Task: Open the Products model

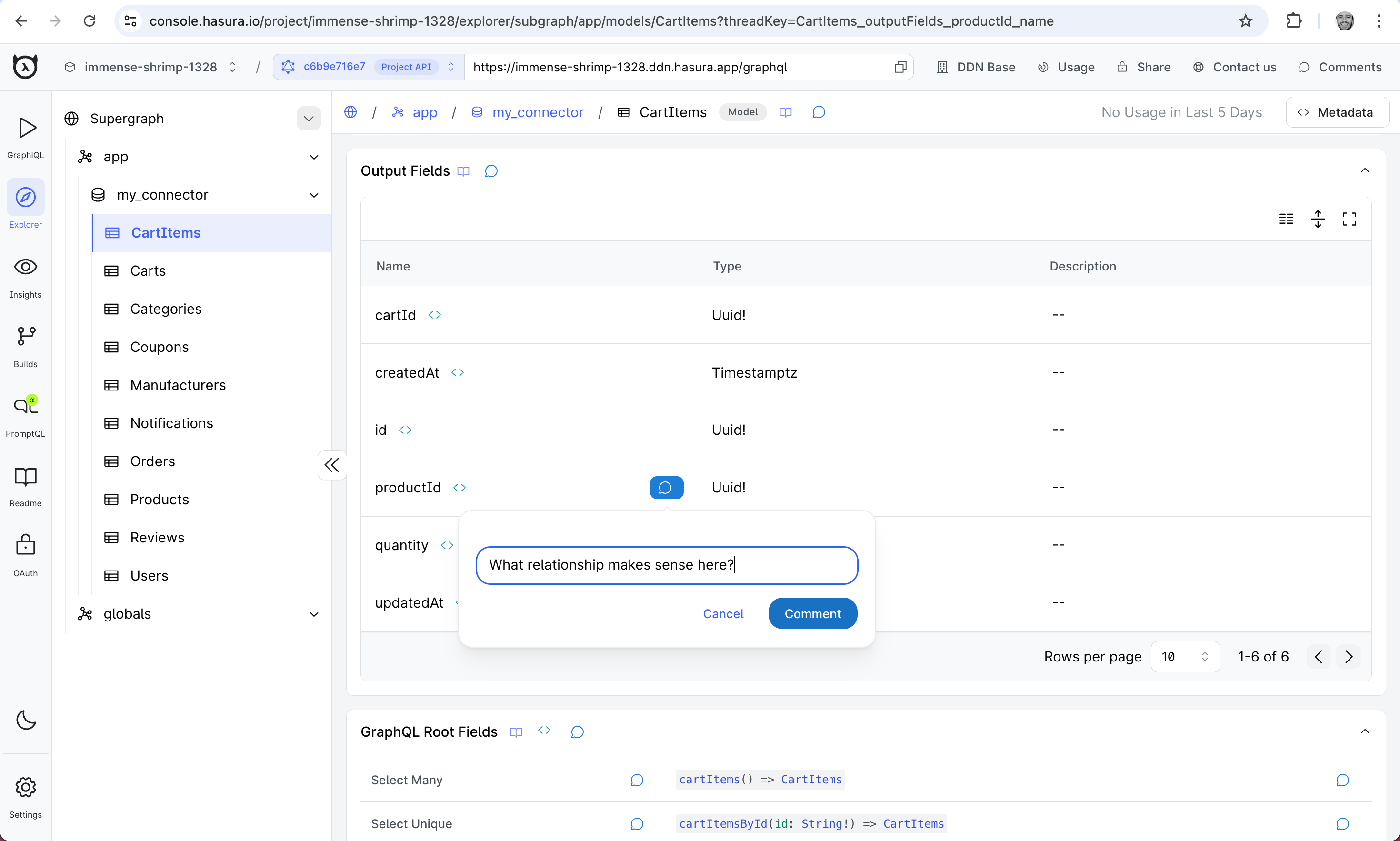Action: tap(159, 499)
